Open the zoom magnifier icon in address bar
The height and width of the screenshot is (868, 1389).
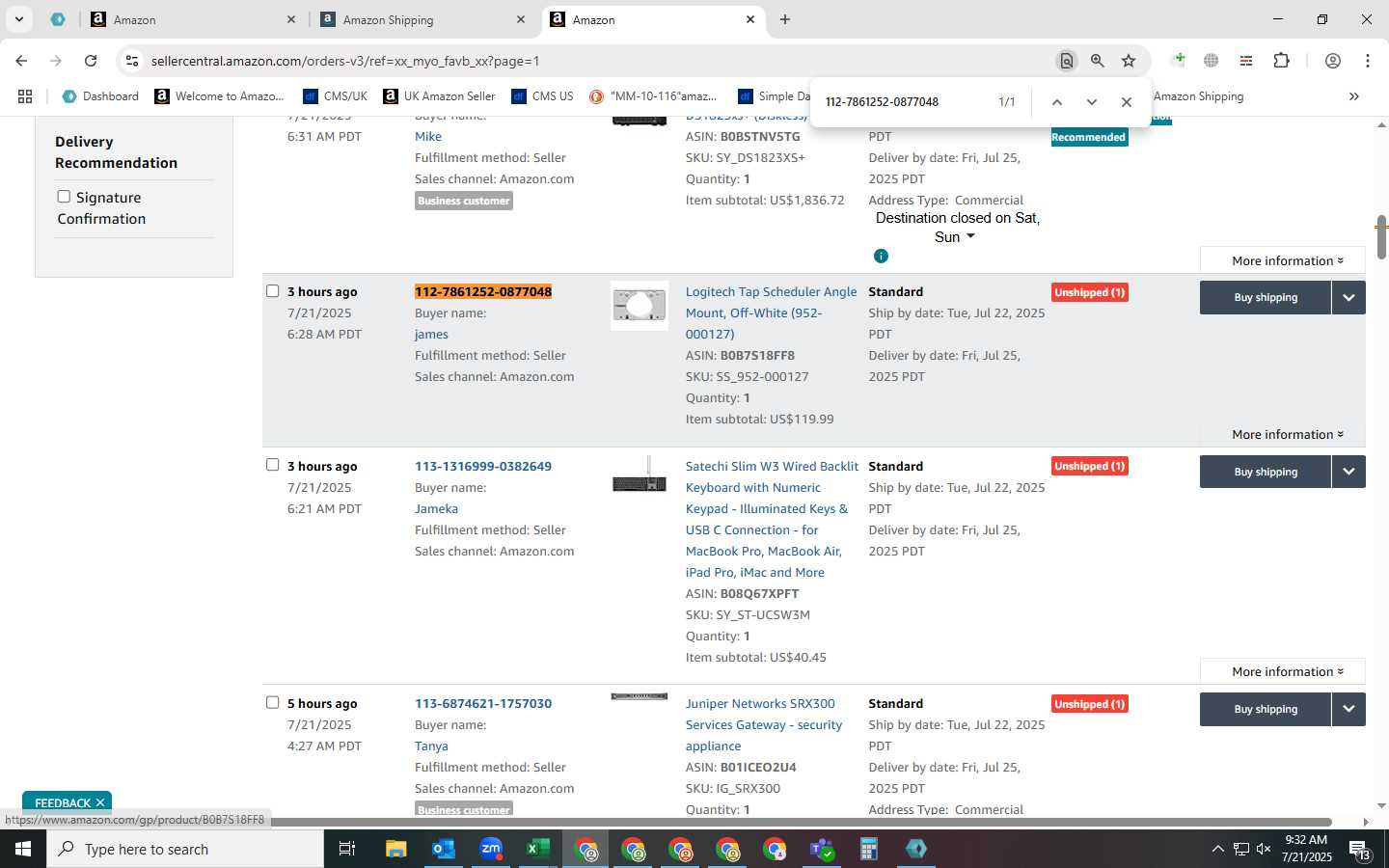point(1098,61)
